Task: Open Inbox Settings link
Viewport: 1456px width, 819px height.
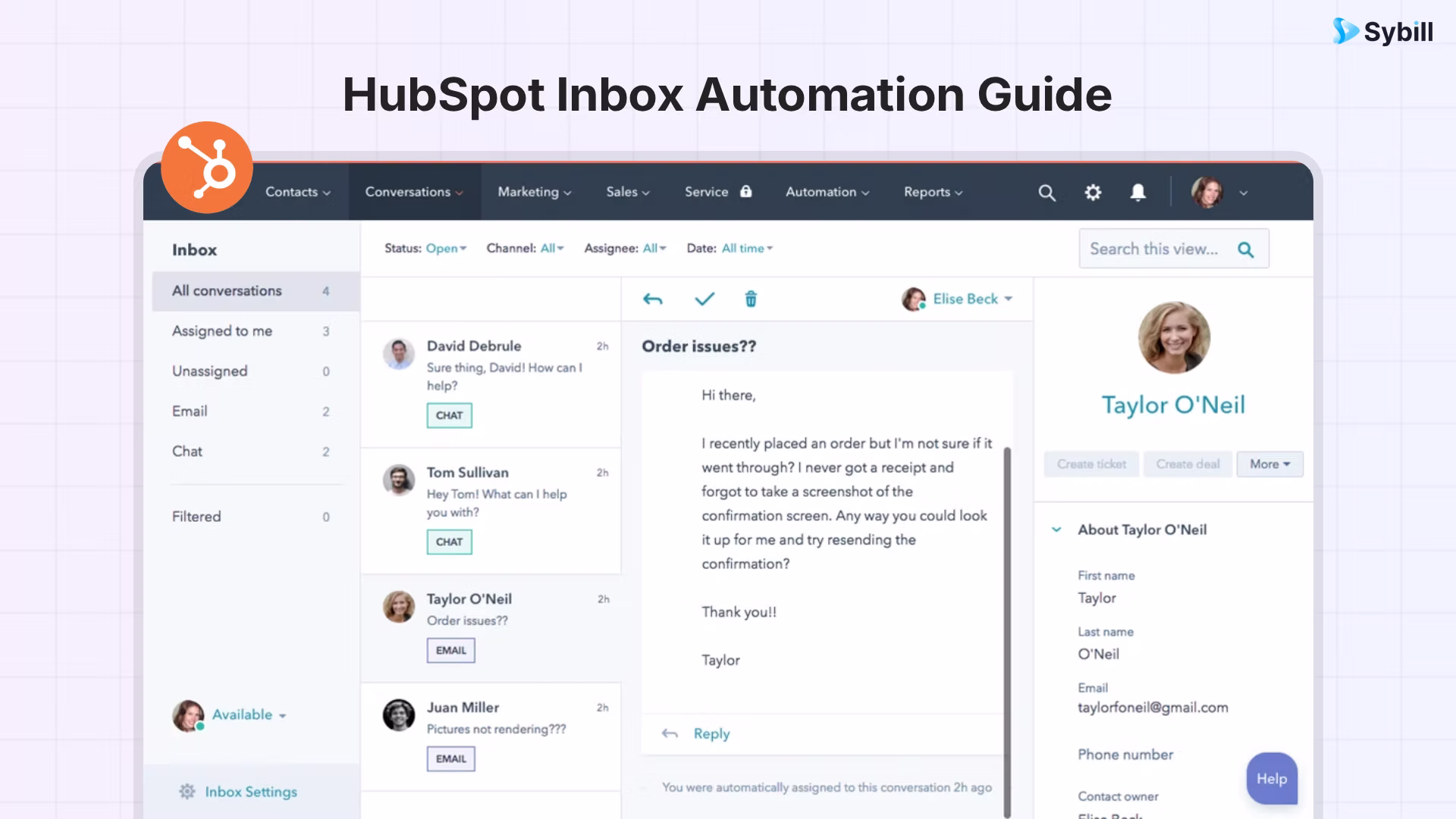Action: click(x=251, y=792)
